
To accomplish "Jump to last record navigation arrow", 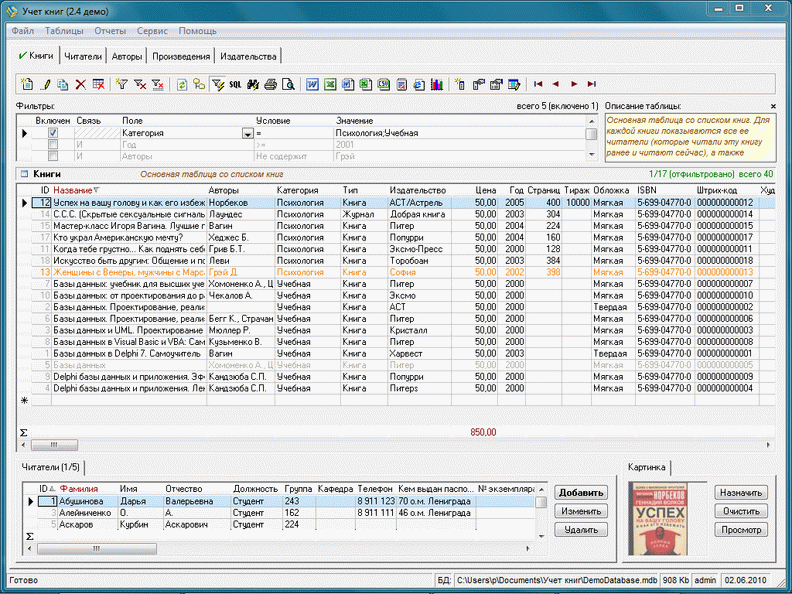I will (x=592, y=85).
